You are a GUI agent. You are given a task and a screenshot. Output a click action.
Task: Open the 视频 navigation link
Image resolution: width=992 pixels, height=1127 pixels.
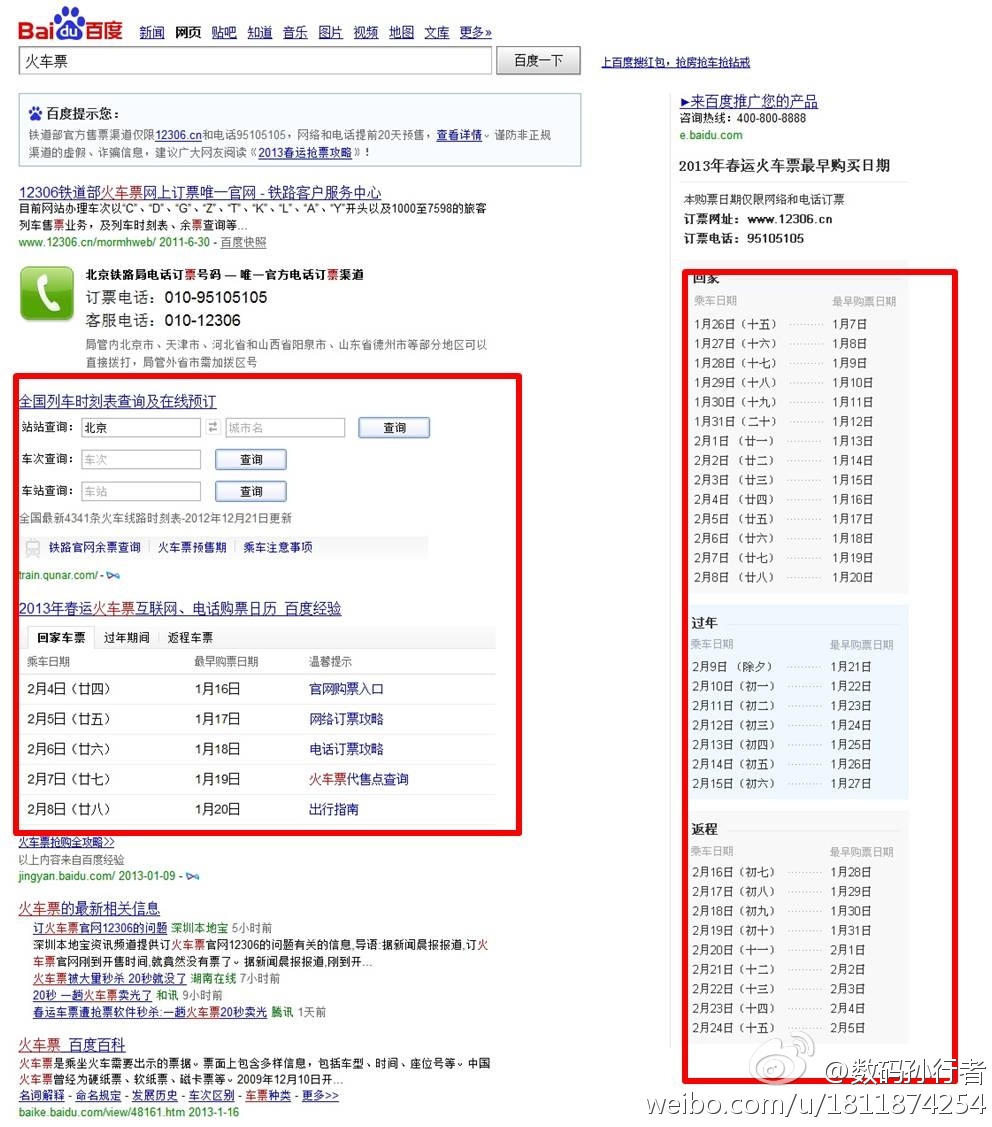pos(366,32)
